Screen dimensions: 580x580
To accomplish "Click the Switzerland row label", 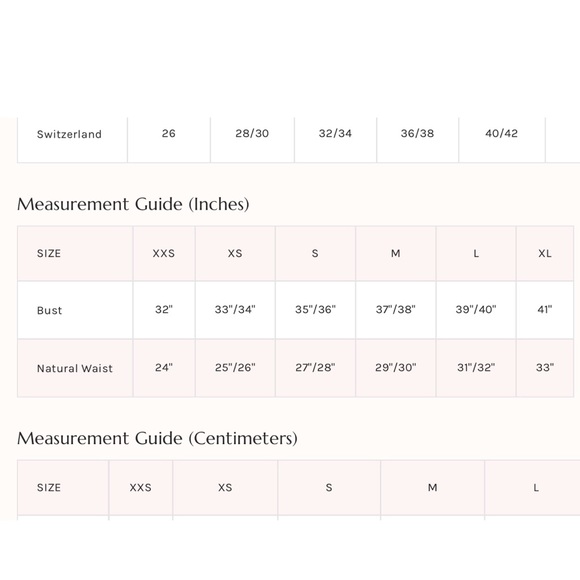I will 69,134.
